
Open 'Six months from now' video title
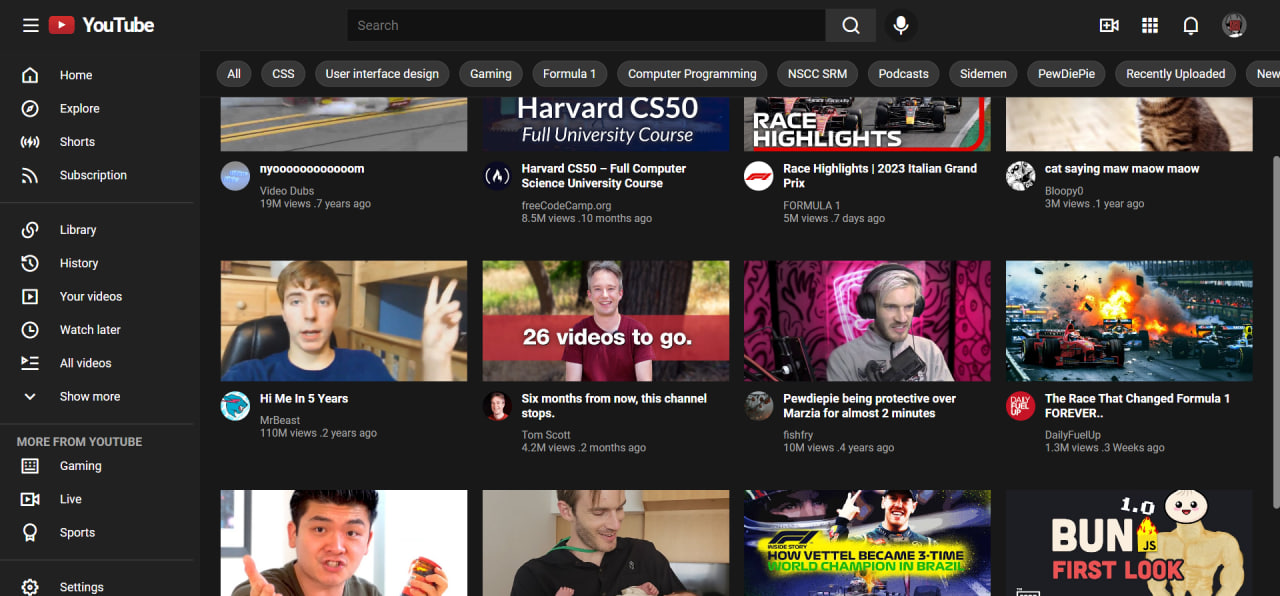pos(614,406)
